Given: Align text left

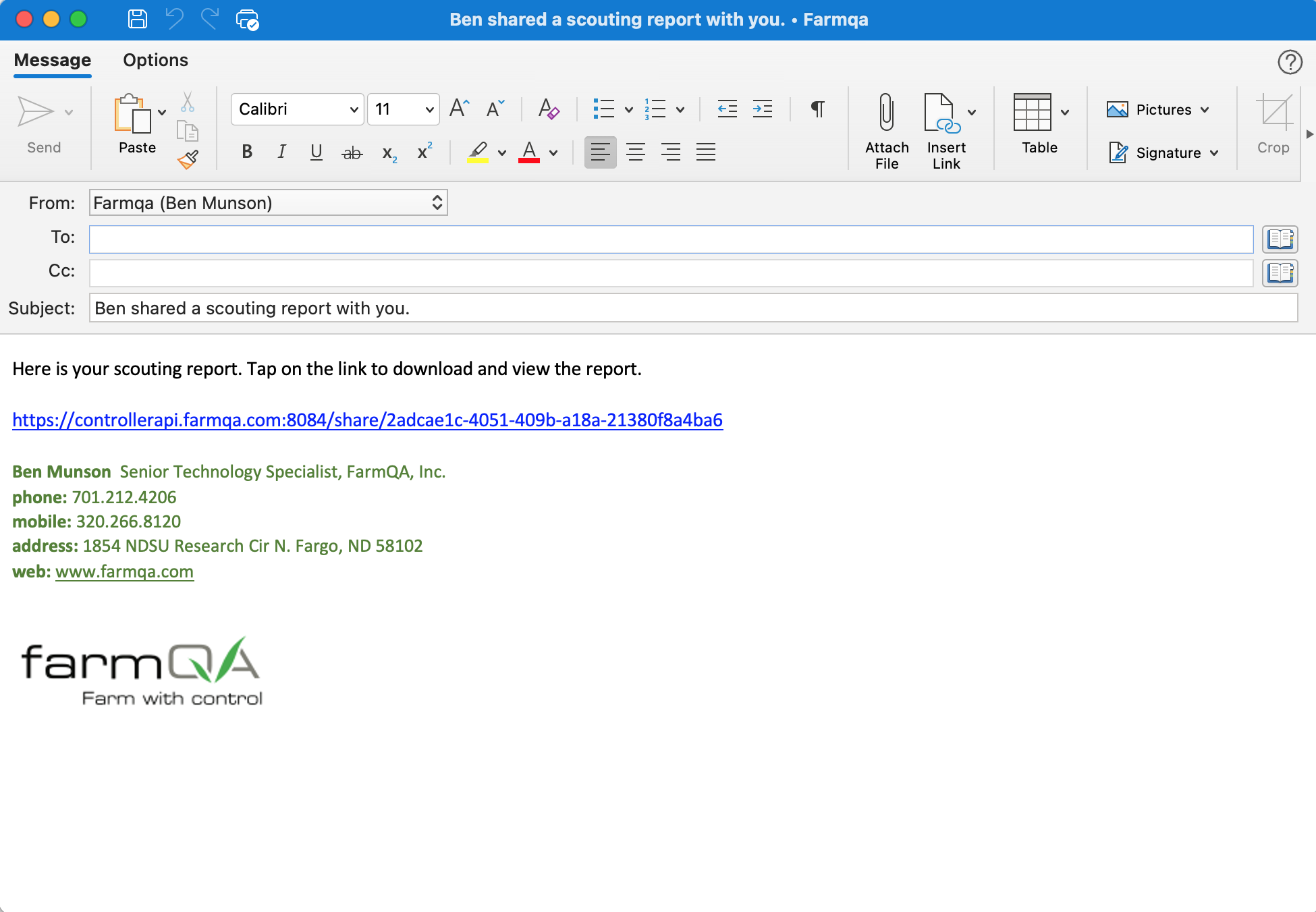Looking at the screenshot, I should click(600, 152).
